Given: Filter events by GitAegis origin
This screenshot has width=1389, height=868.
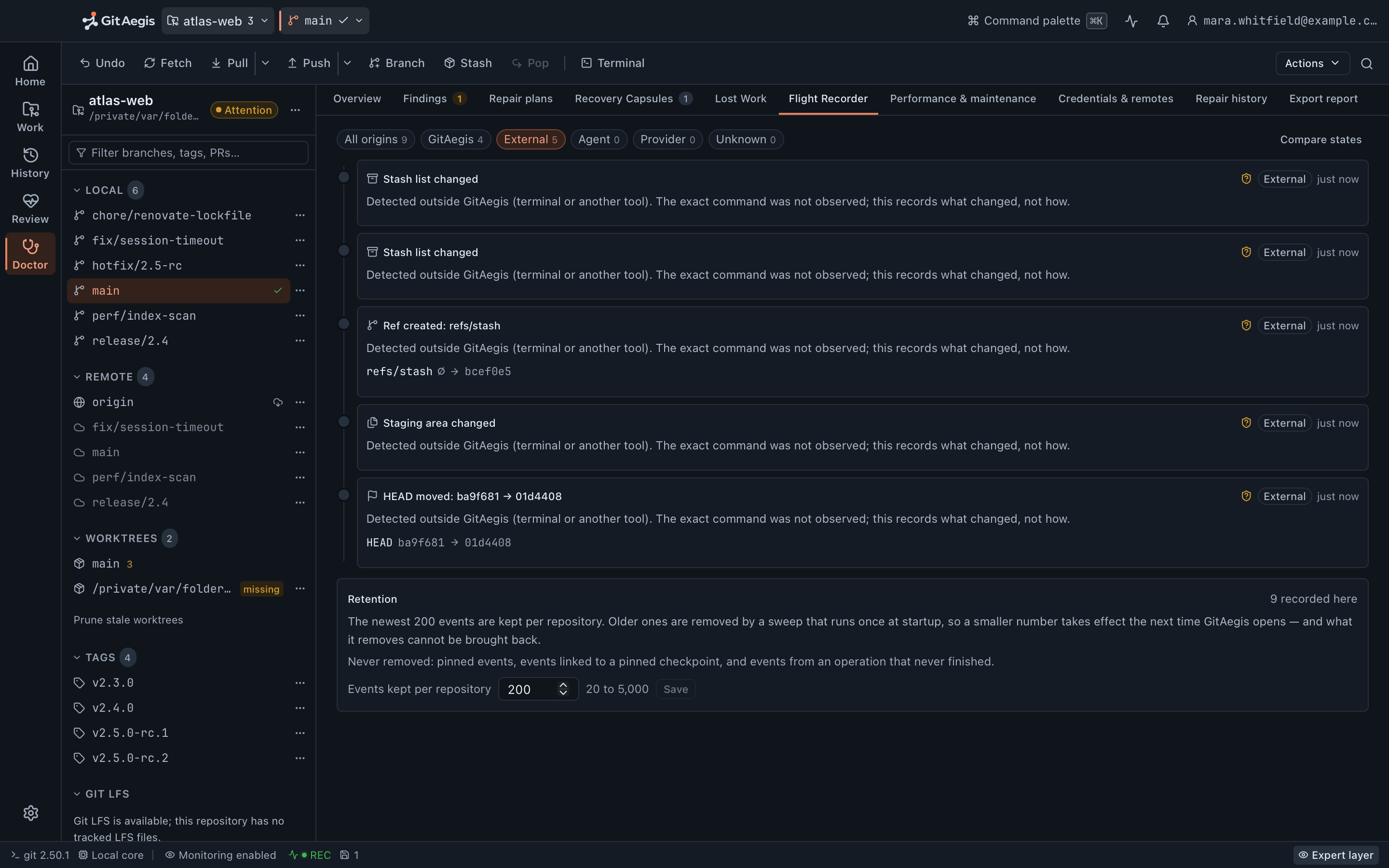Looking at the screenshot, I should point(456,139).
